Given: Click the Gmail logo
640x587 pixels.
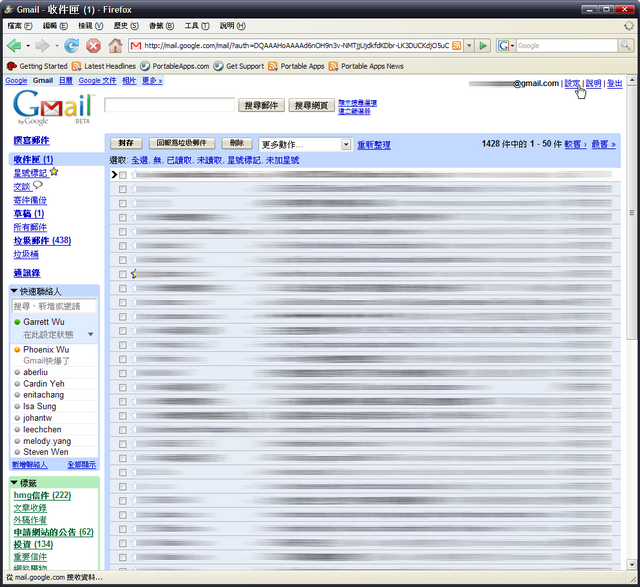Looking at the screenshot, I should pos(53,107).
